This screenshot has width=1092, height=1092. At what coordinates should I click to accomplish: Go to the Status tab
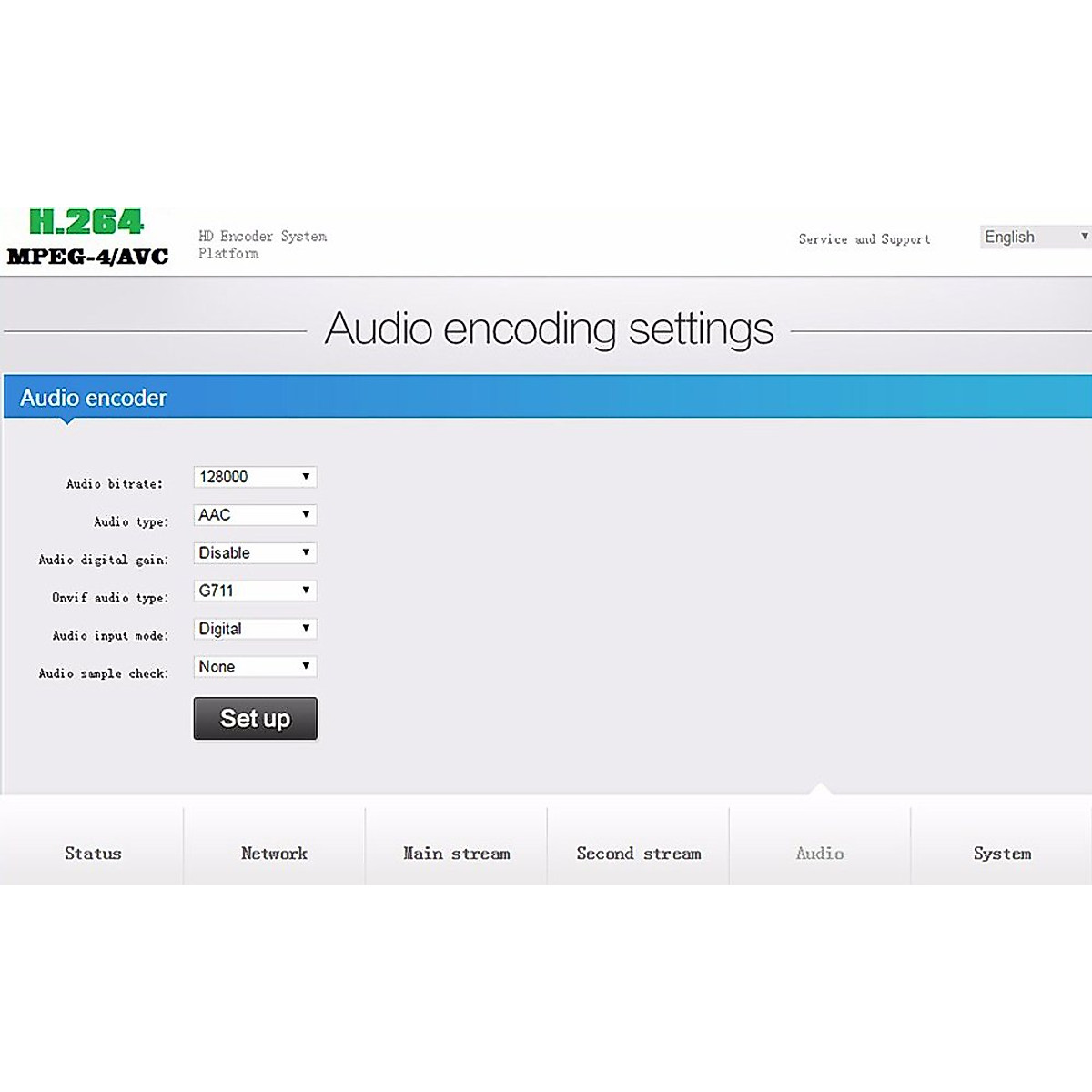click(92, 854)
